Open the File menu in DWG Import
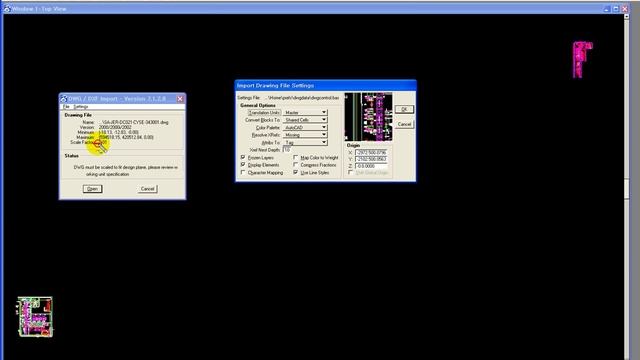Image resolution: width=640 pixels, height=360 pixels. (x=66, y=107)
